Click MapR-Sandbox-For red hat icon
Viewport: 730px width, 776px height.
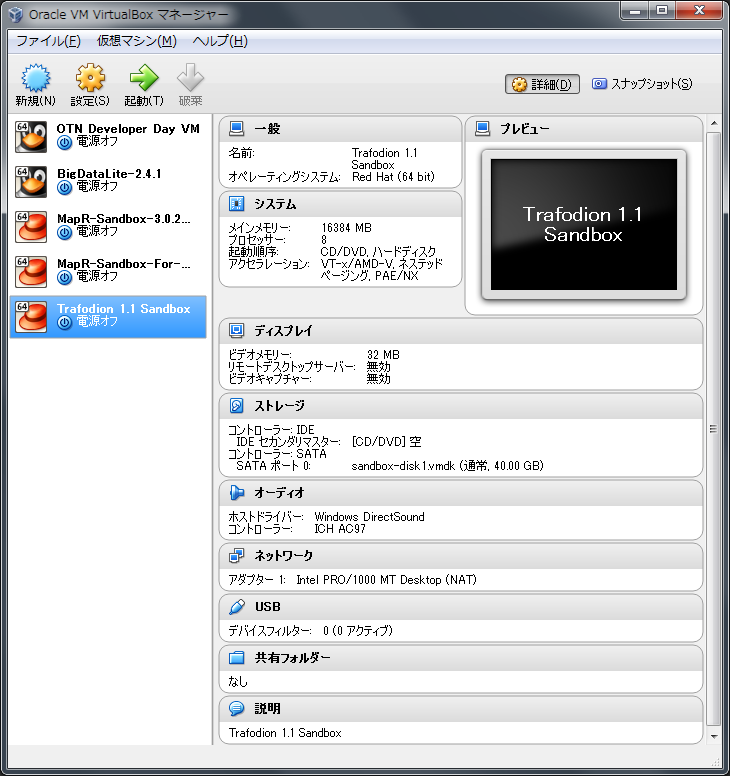pyautogui.click(x=31, y=272)
